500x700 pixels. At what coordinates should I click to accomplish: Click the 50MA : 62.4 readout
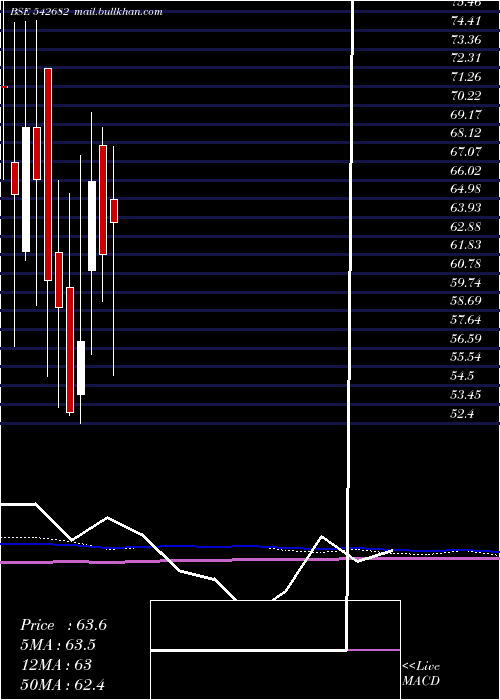click(62, 684)
